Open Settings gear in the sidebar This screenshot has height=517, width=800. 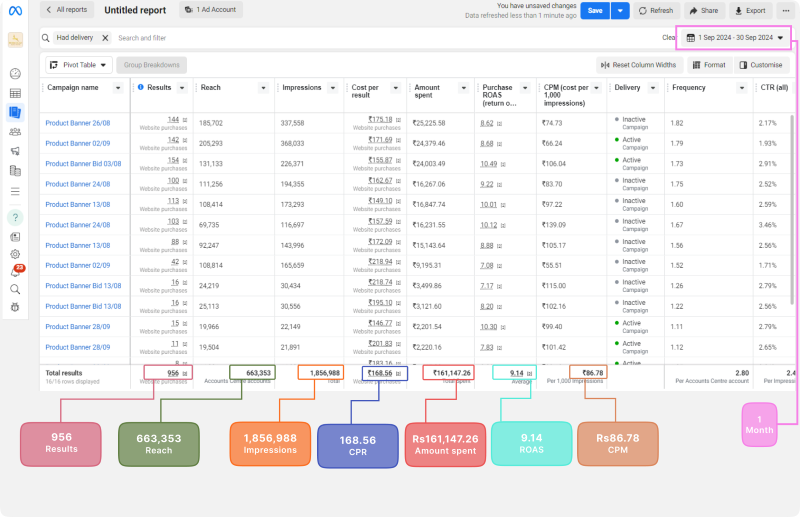(15, 254)
